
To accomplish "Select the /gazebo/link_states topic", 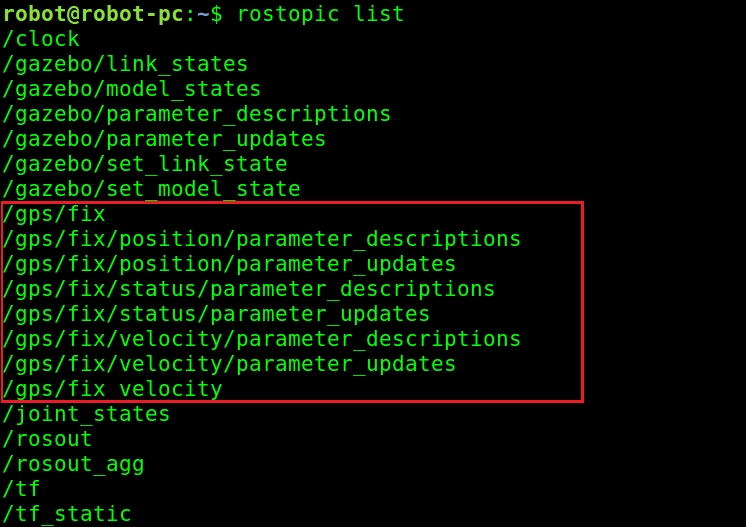I will coord(125,64).
